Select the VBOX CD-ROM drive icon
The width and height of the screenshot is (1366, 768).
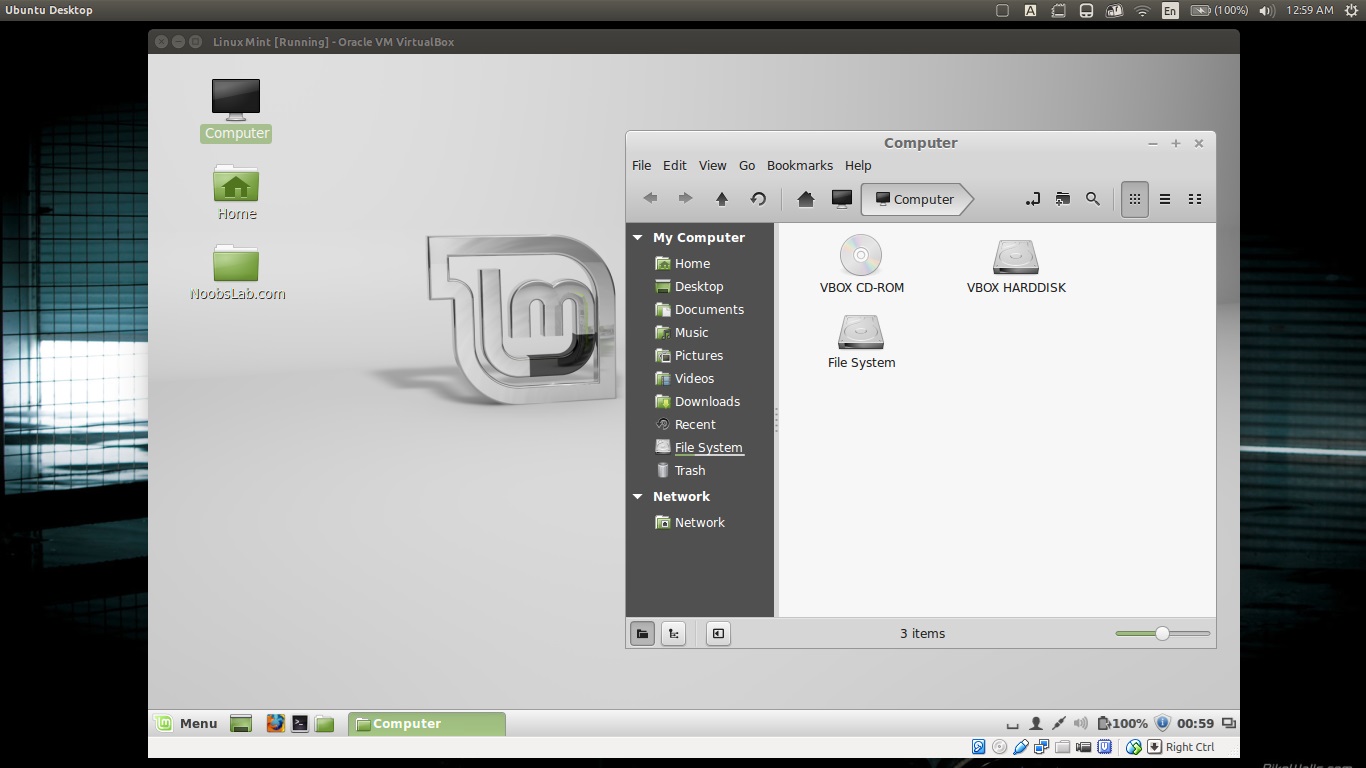pos(861,265)
